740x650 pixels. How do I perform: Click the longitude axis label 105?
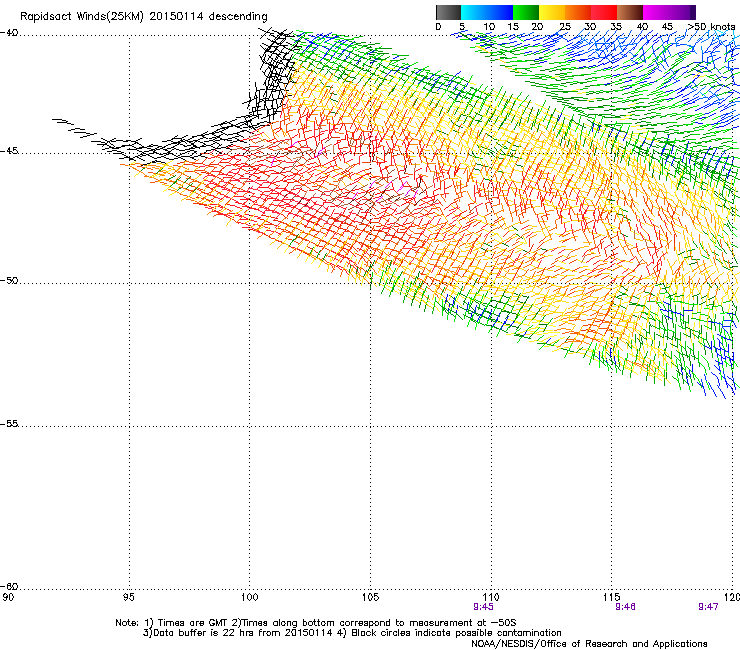(370, 598)
